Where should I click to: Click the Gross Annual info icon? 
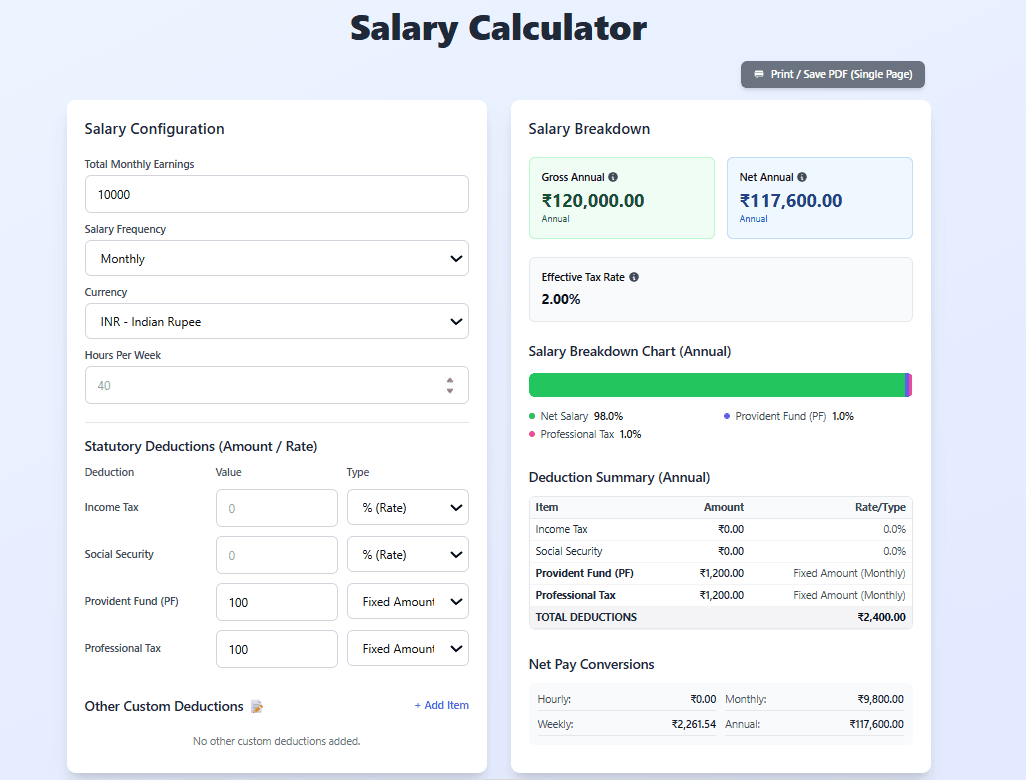click(612, 176)
